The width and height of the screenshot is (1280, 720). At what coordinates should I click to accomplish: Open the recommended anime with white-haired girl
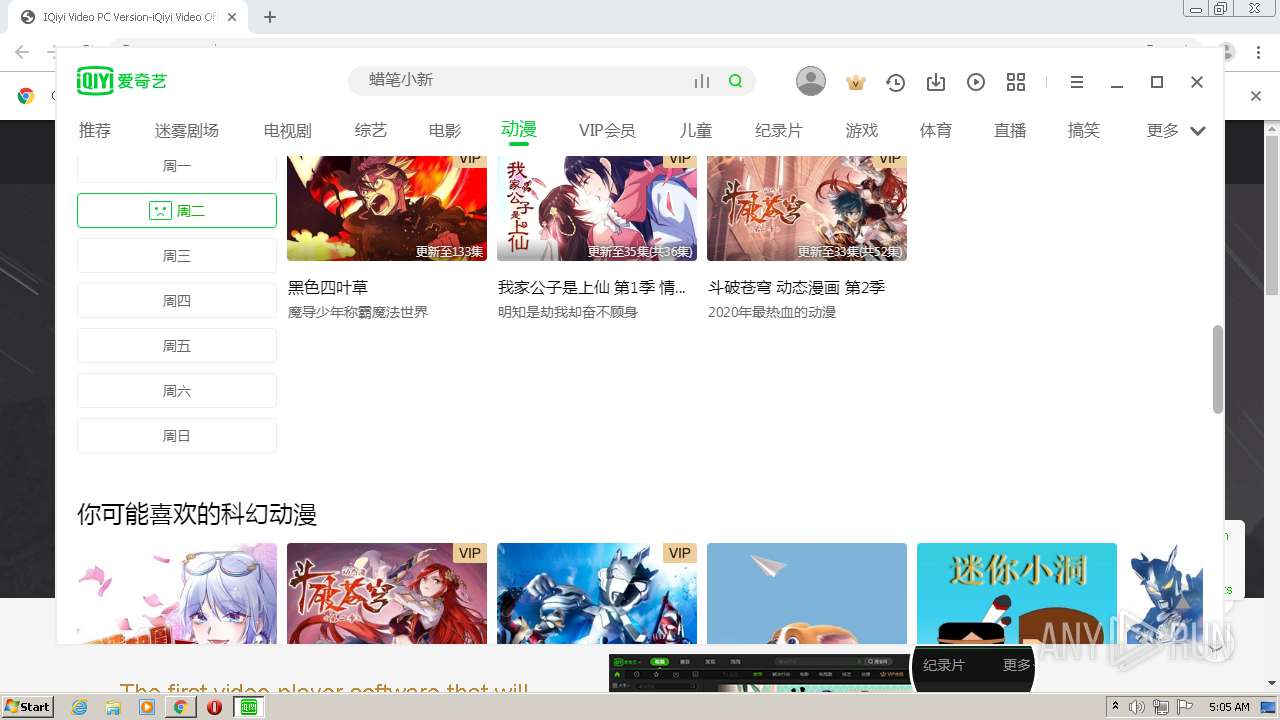[177, 594]
